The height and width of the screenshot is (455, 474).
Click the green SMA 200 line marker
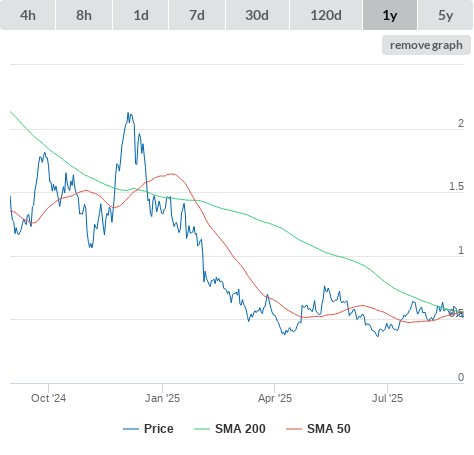pyautogui.click(x=202, y=429)
